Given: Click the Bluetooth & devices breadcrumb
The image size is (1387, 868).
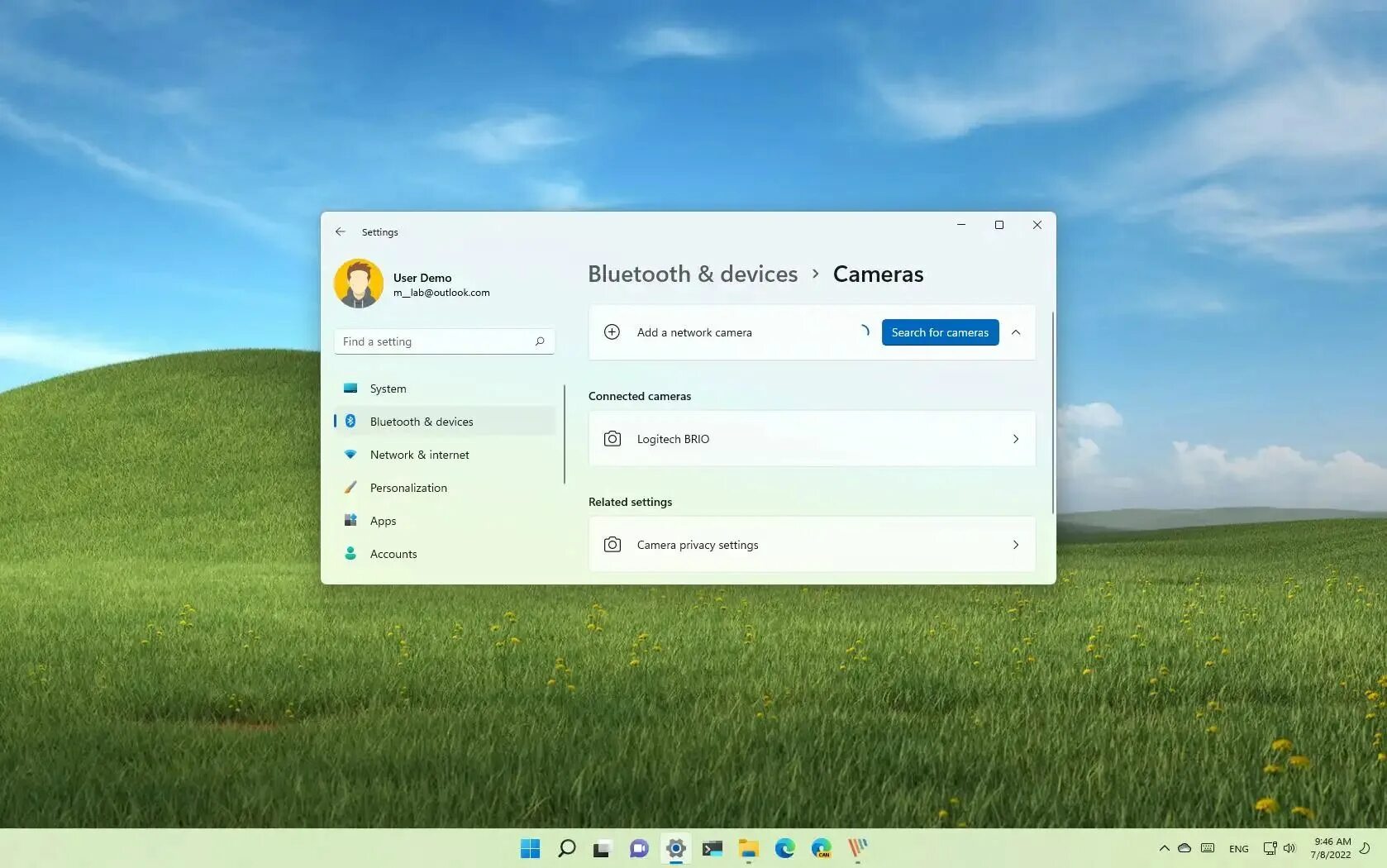Looking at the screenshot, I should 693,274.
